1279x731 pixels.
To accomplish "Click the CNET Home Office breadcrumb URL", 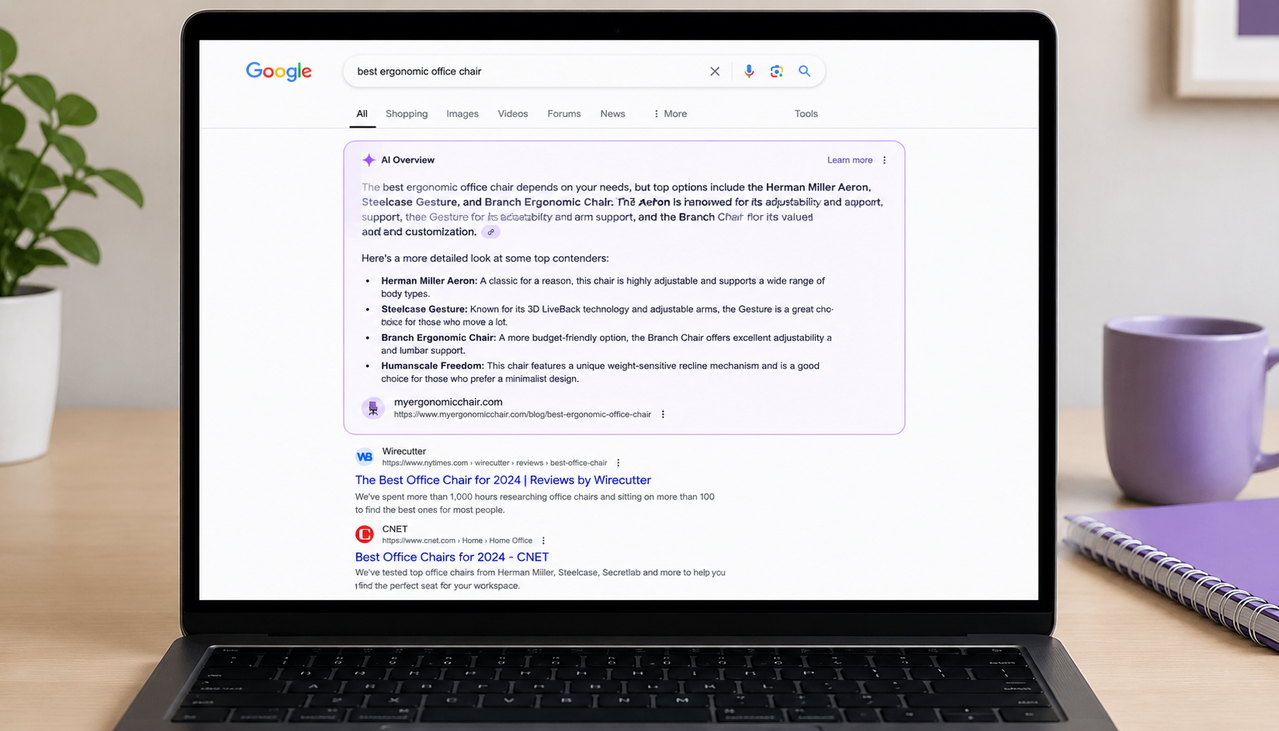I will pos(457,541).
